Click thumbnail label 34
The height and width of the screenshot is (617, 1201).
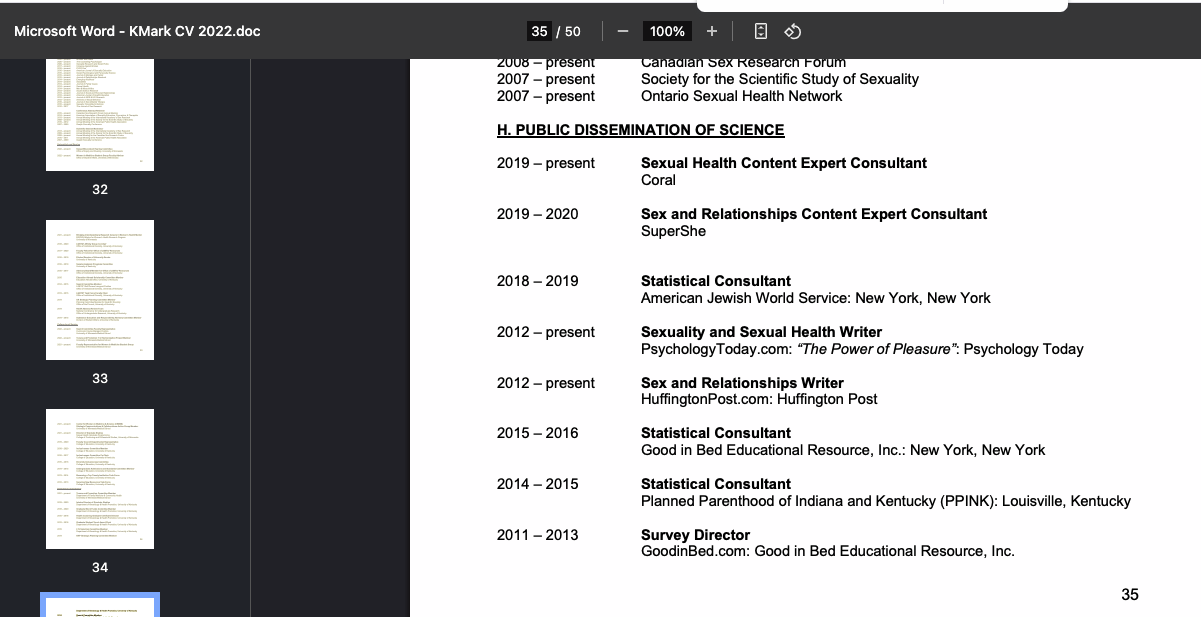click(100, 567)
